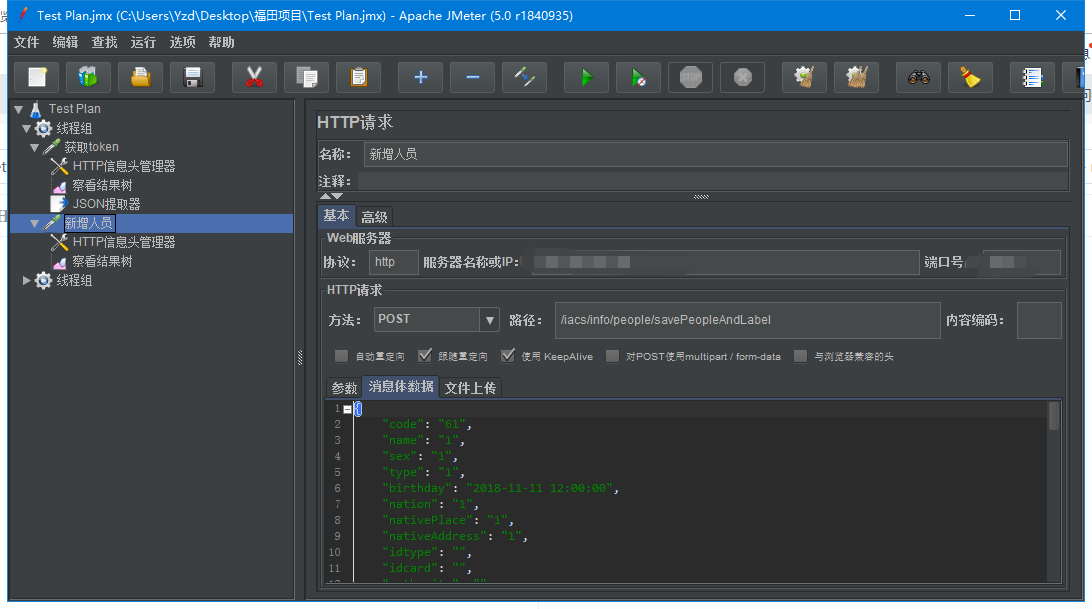Select HTTP信息头管理器 under 获取token
This screenshot has width=1092, height=609.
[x=124, y=167]
